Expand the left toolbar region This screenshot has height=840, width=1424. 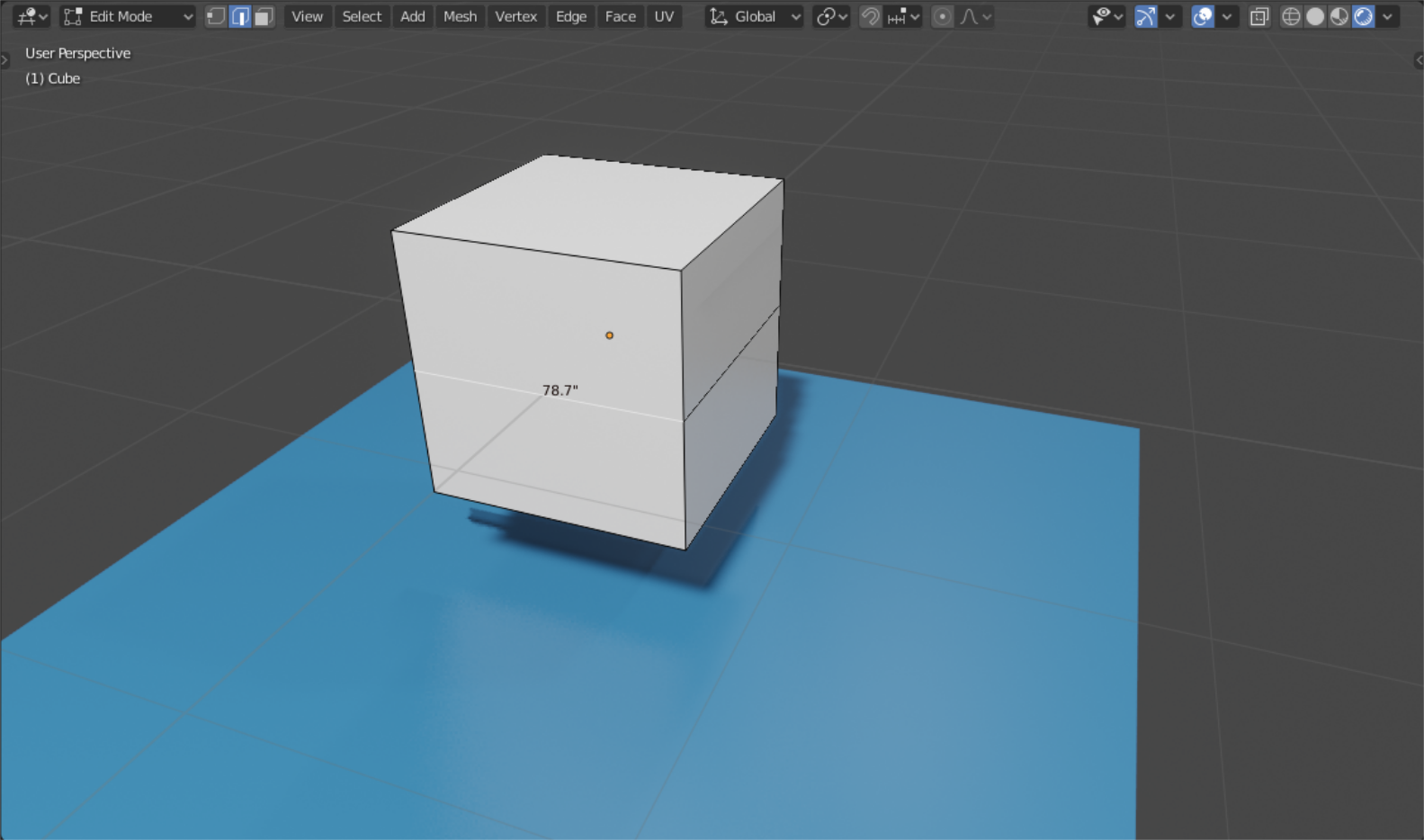[4, 60]
